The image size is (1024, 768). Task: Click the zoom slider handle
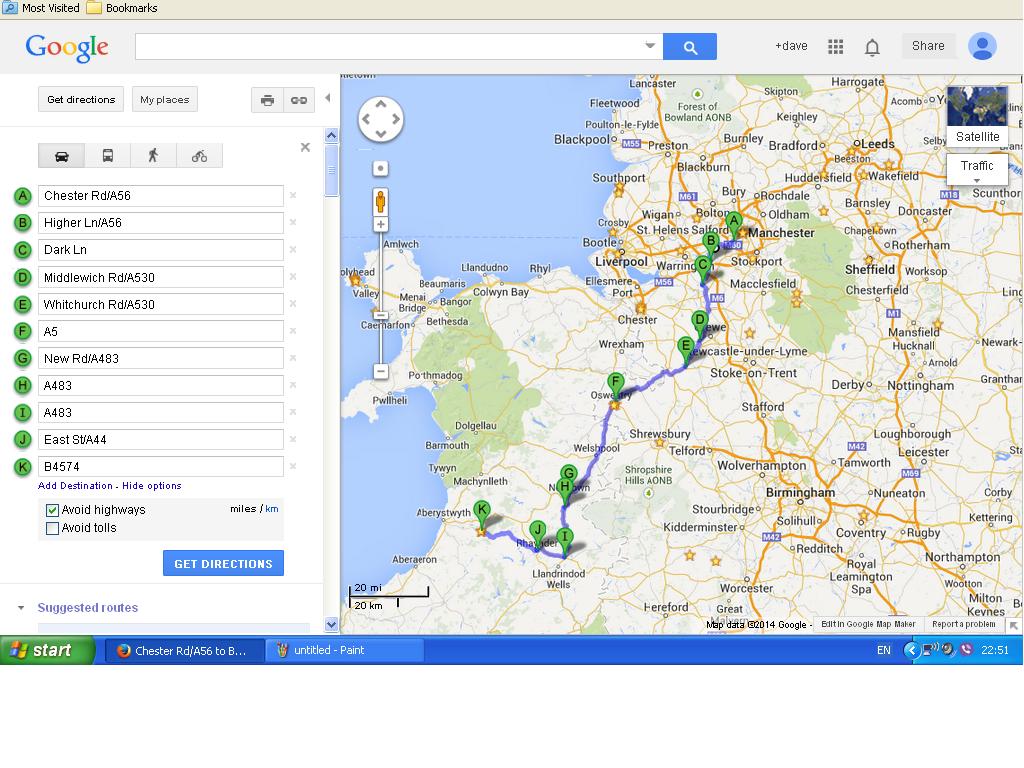pos(381,315)
